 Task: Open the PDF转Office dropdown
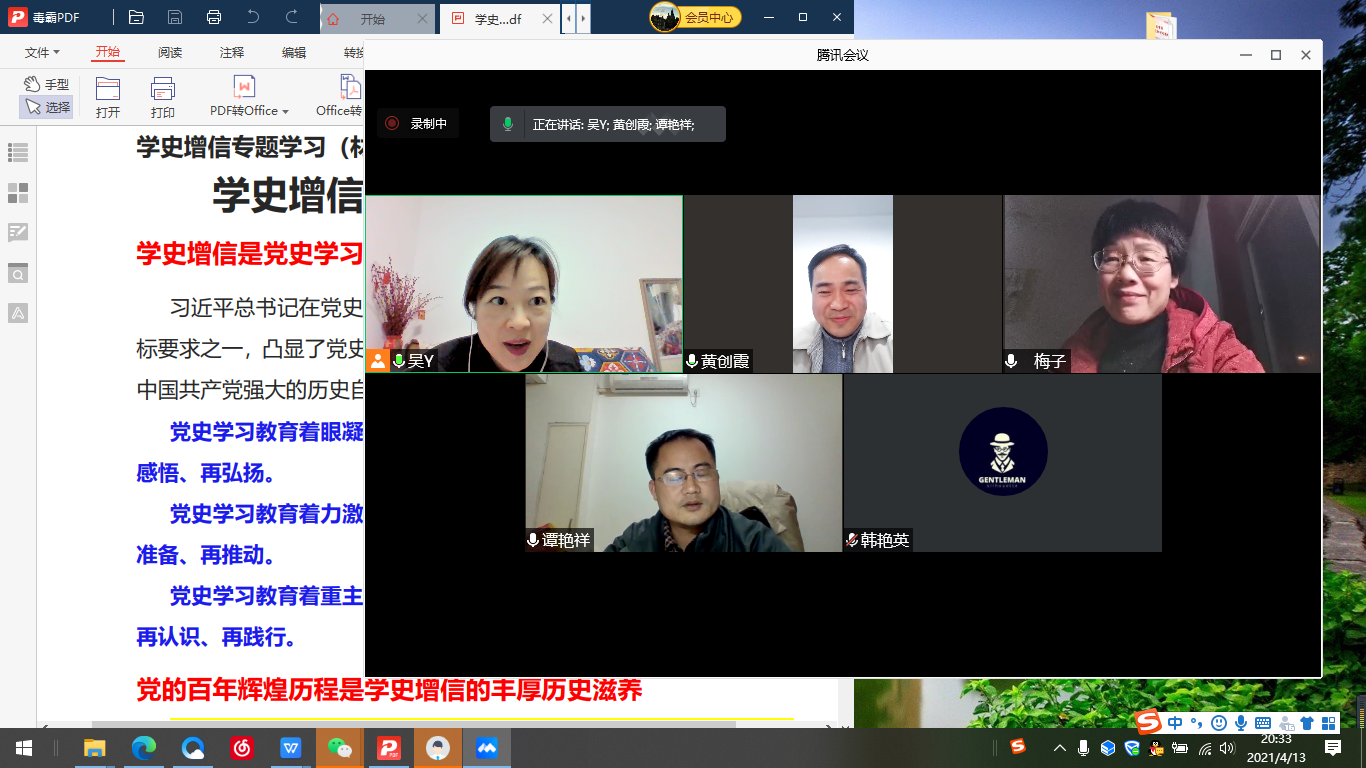[249, 111]
